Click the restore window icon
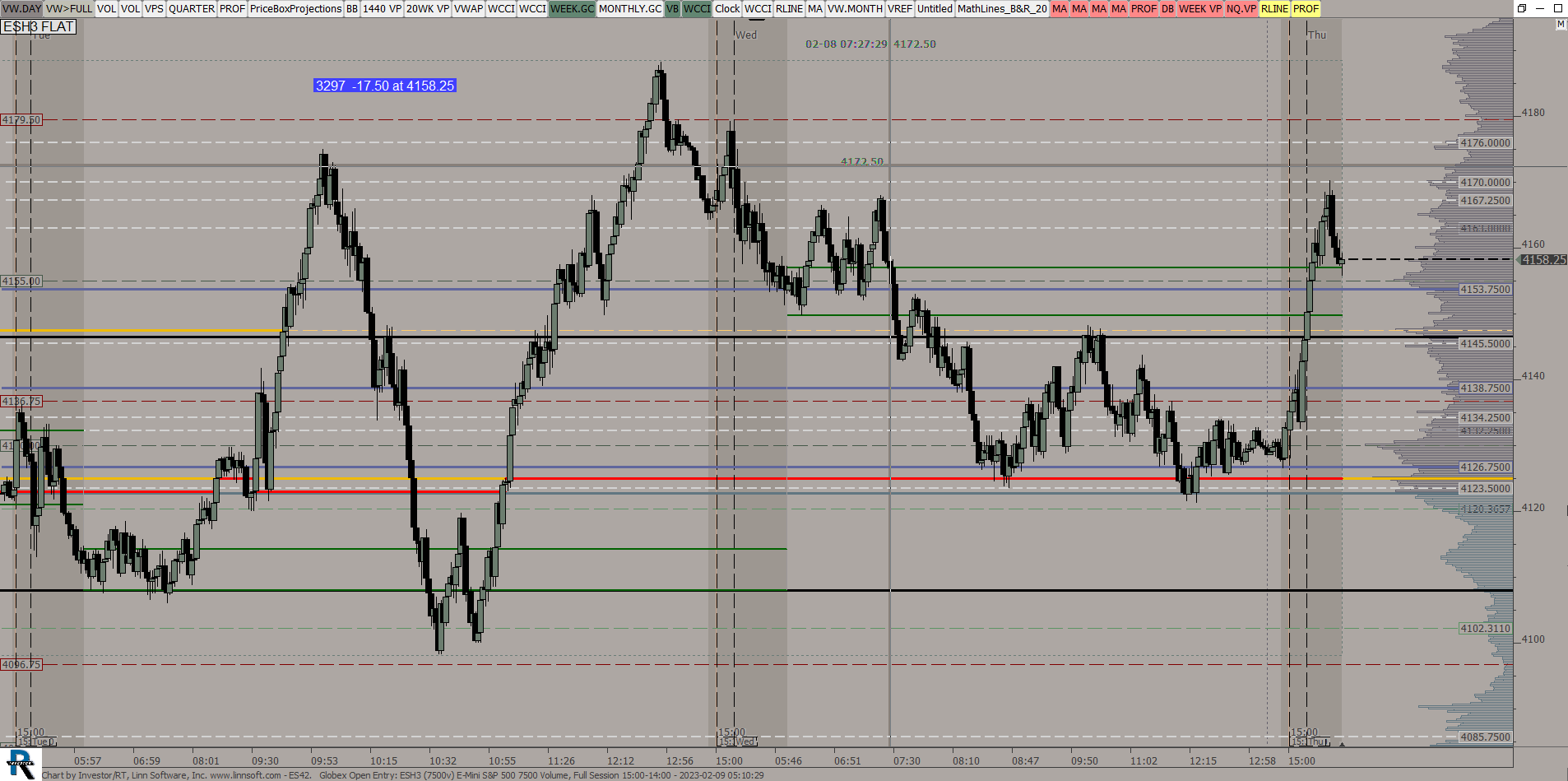1568x781 pixels. tap(1522, 8)
